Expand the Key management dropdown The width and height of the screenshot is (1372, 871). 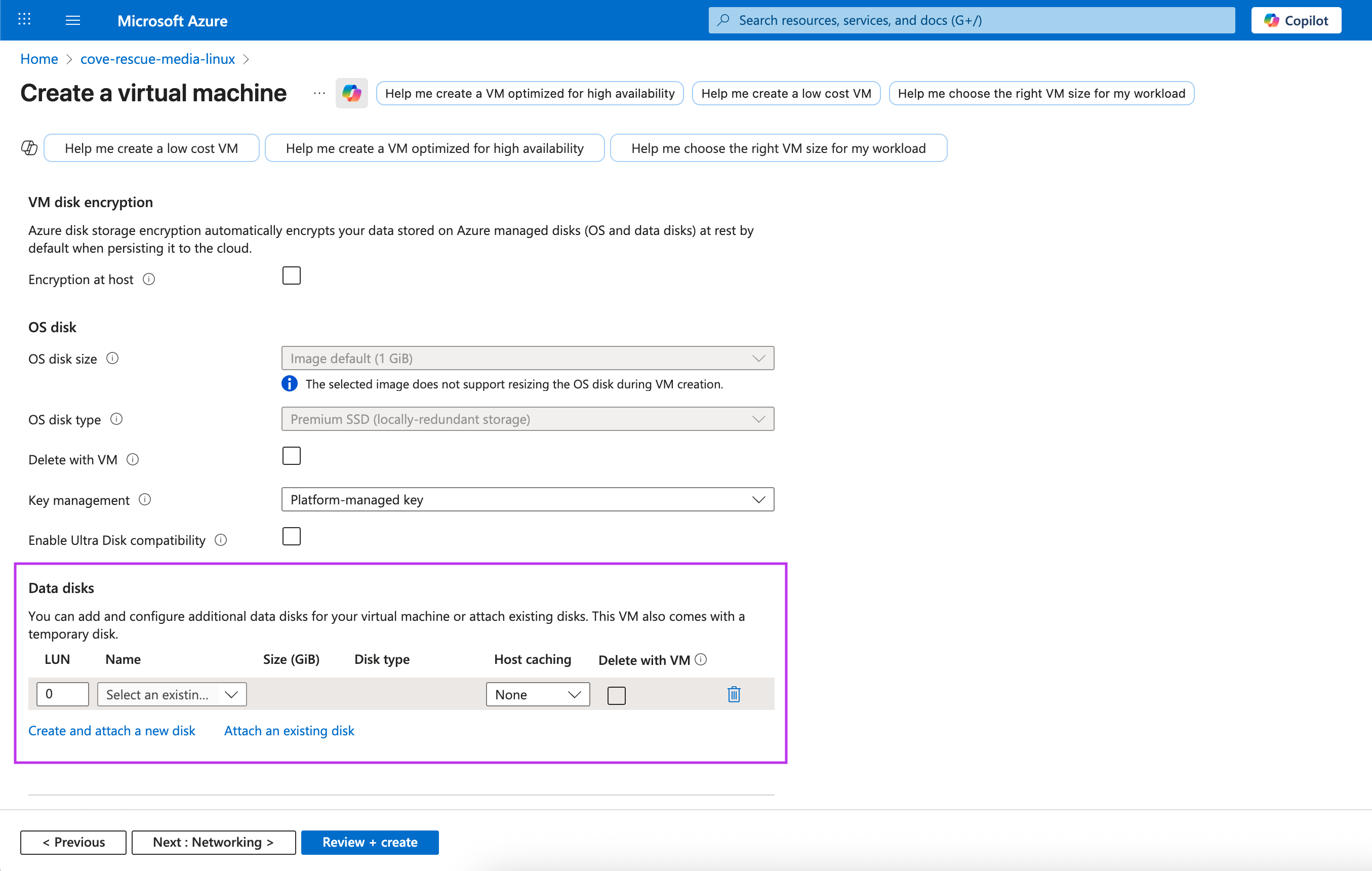527,499
